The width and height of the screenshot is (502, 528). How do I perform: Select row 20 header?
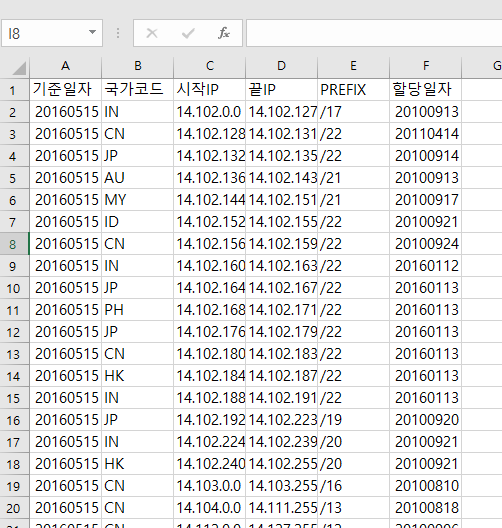14,508
